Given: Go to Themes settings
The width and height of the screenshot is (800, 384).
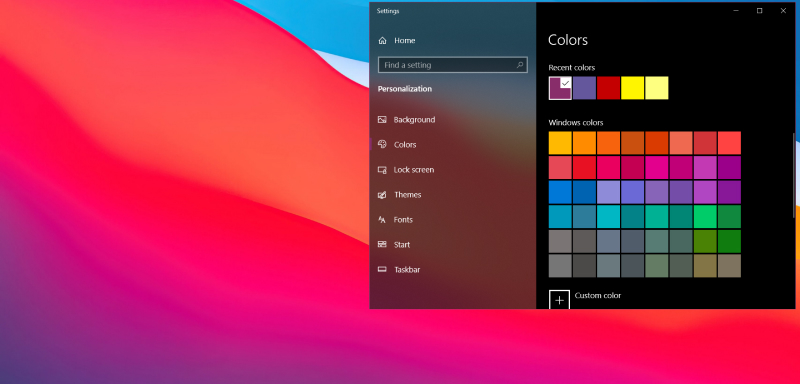Looking at the screenshot, I should tap(399, 195).
